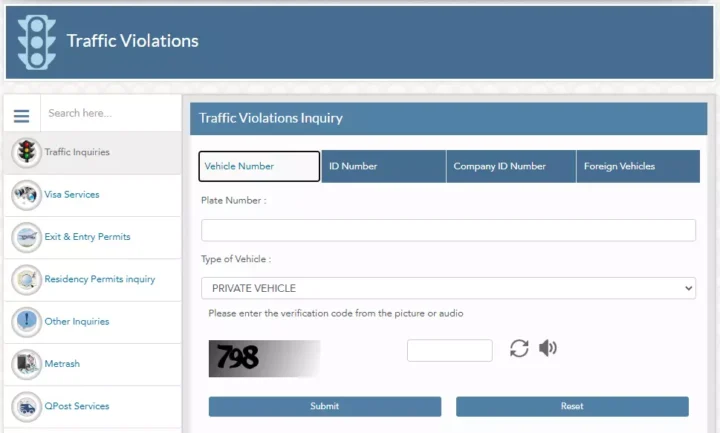
Task: Click the Type of Vehicle label
Action: pyautogui.click(x=236, y=259)
